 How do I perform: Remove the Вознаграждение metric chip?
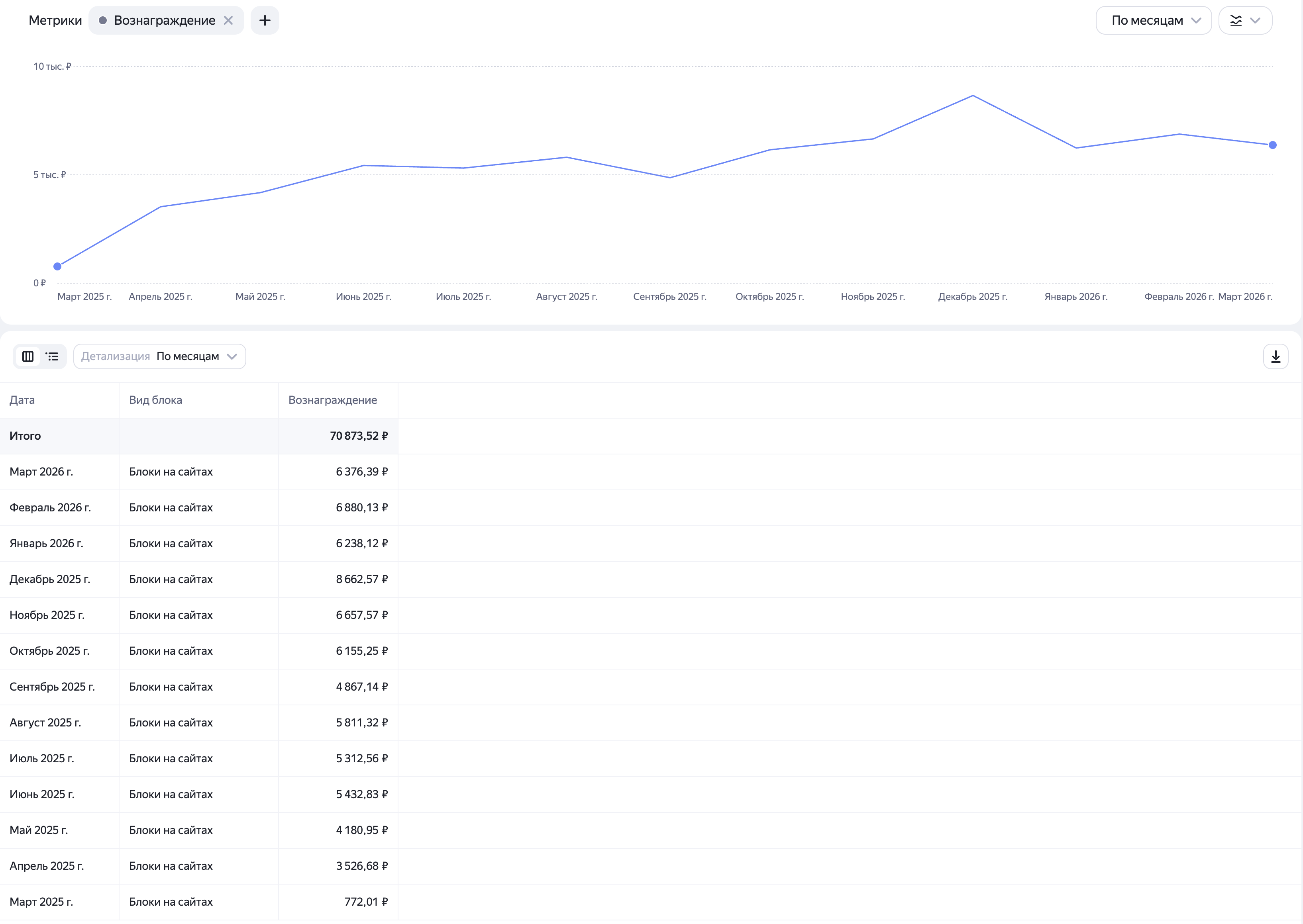coord(228,20)
